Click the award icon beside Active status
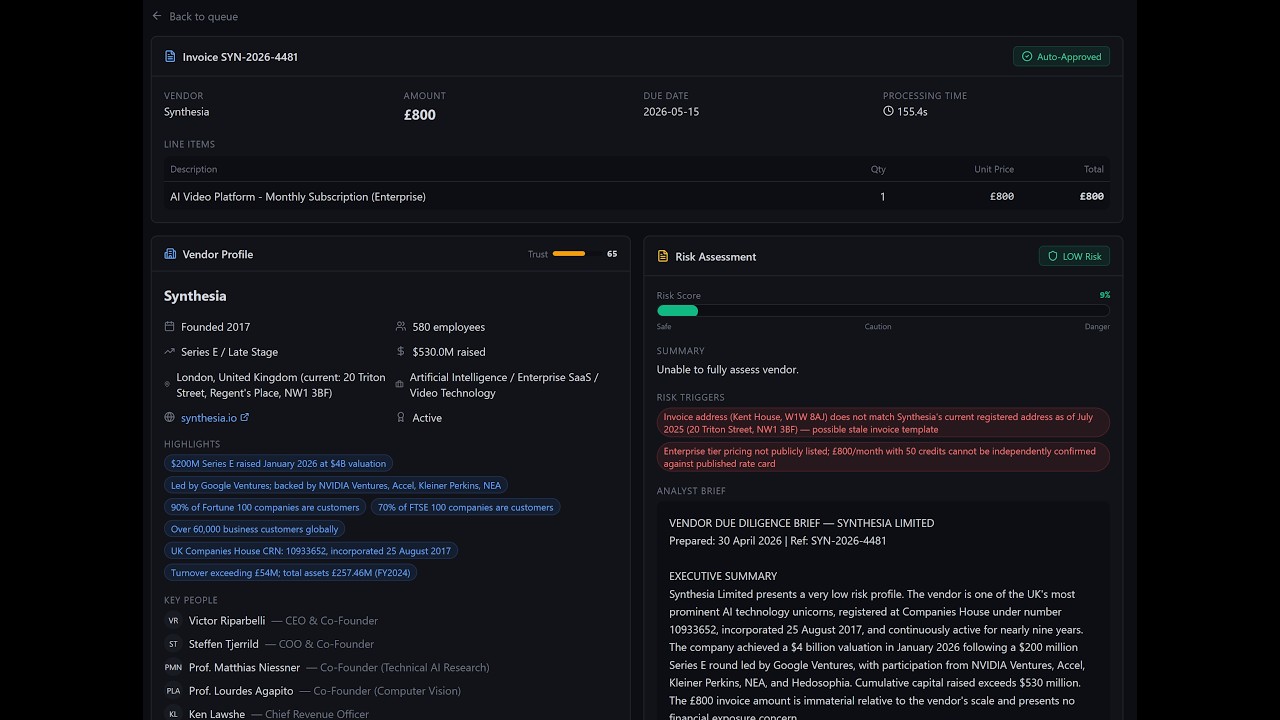The image size is (1280, 720). coord(401,418)
